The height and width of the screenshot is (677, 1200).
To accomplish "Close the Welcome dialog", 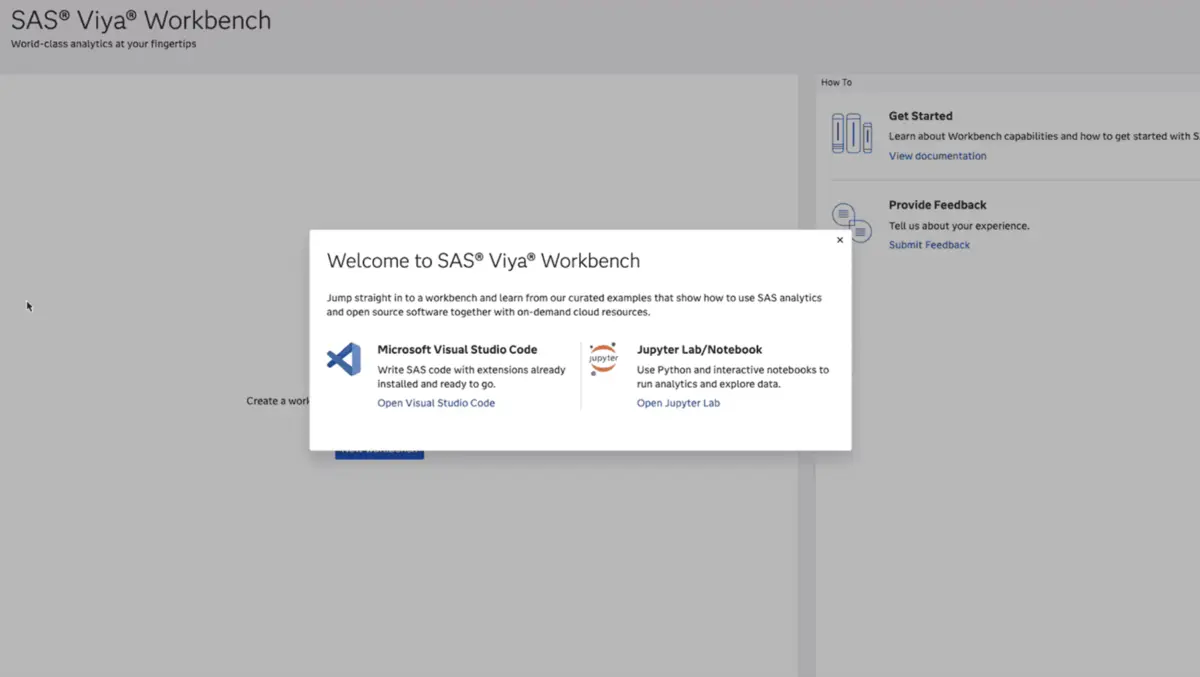I will pos(840,240).
